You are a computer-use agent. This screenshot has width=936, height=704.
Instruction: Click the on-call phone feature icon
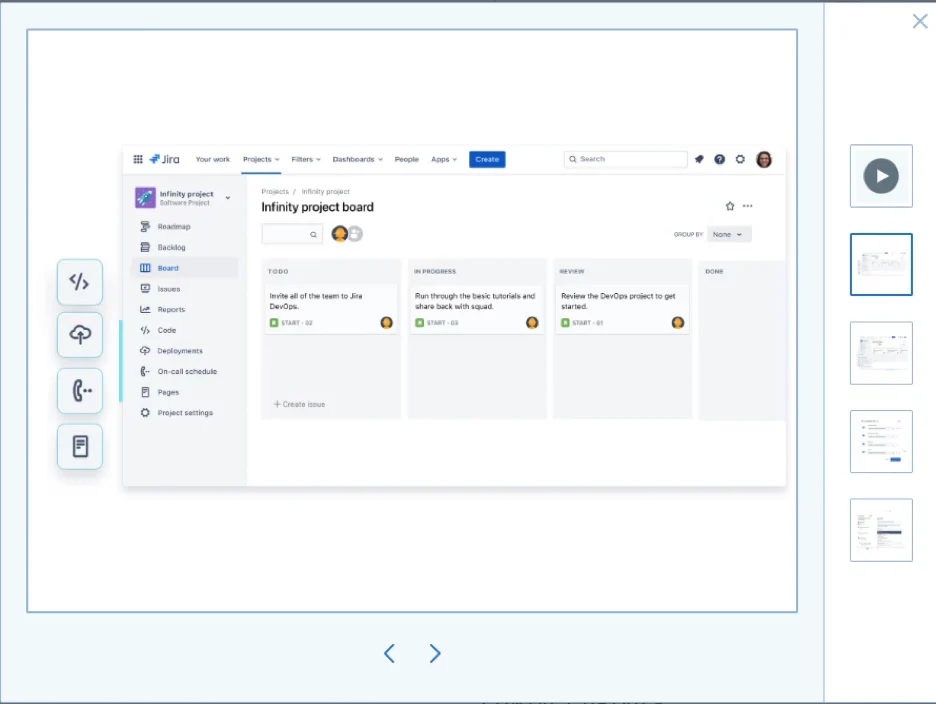(x=80, y=391)
